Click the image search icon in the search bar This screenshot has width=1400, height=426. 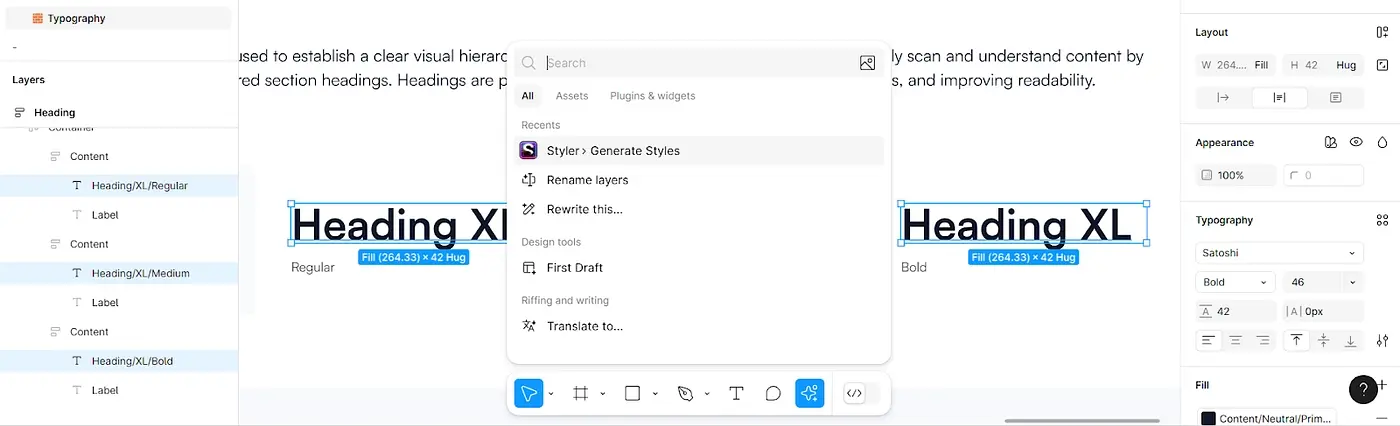pyautogui.click(x=867, y=63)
